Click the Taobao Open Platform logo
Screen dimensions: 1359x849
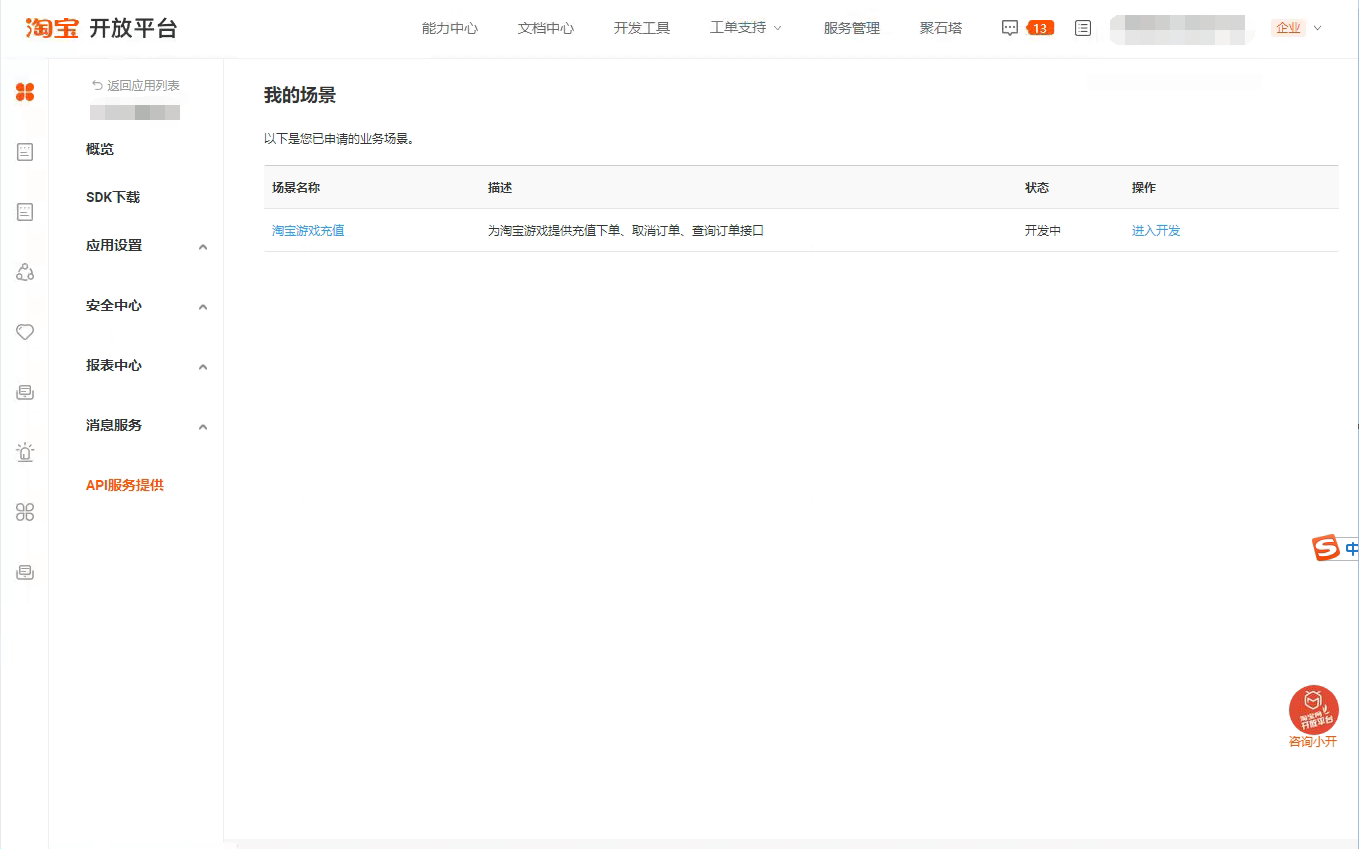pyautogui.click(x=101, y=28)
